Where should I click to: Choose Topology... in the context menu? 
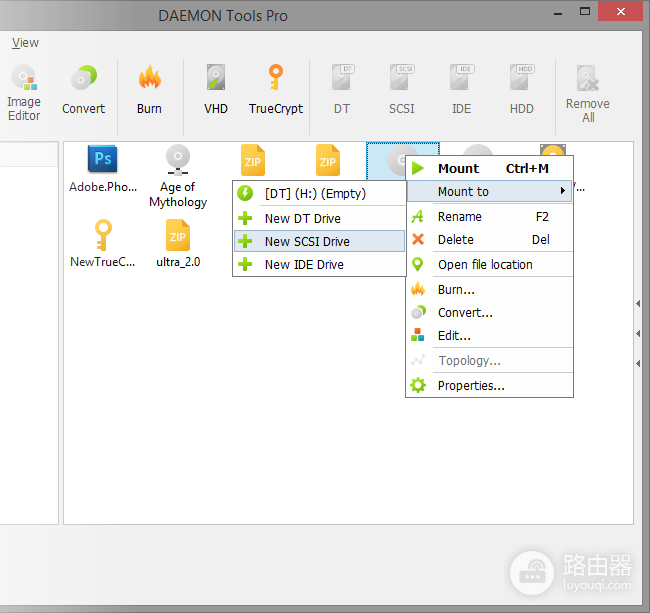point(490,361)
